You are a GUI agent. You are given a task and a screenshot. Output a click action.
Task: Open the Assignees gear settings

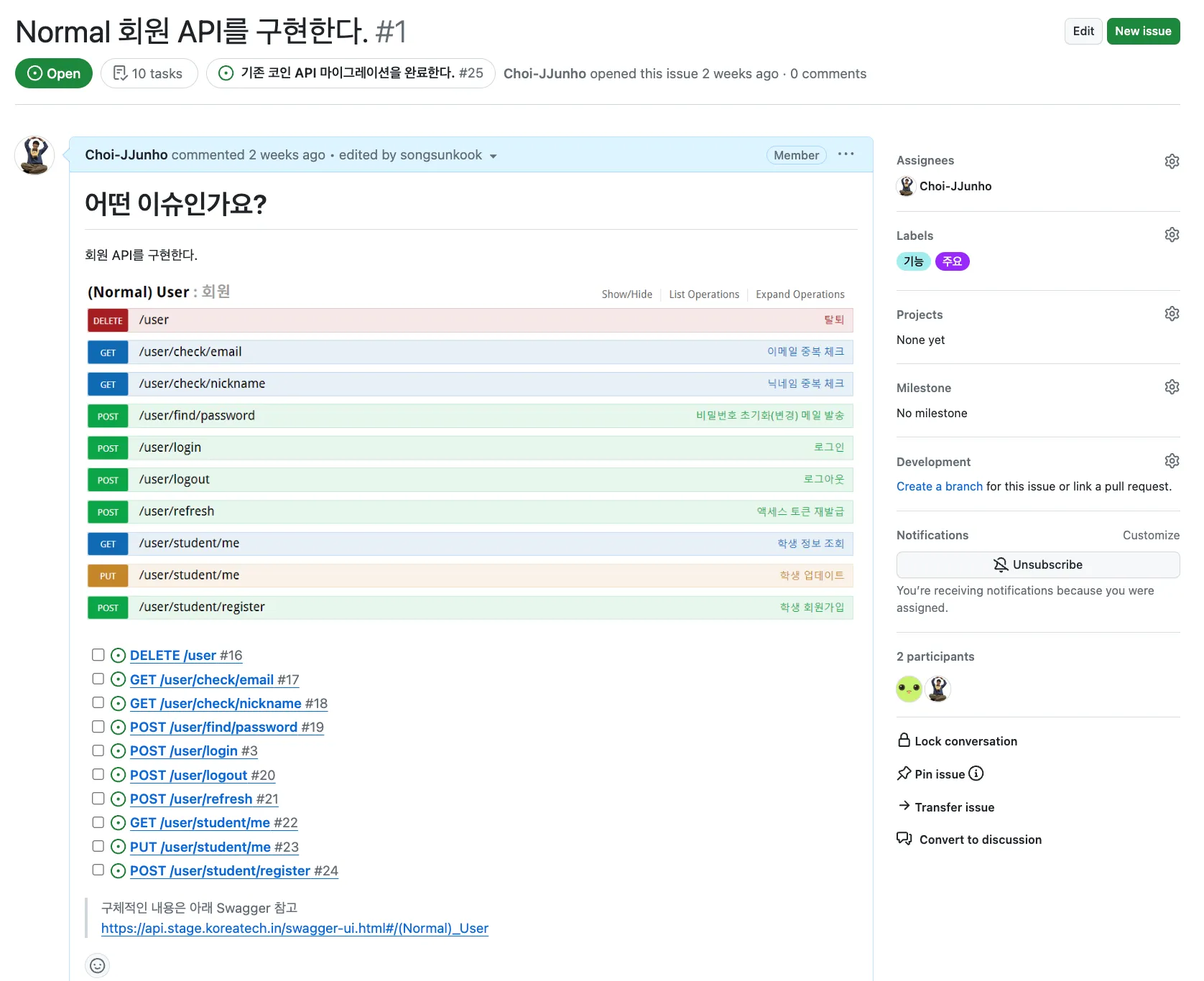(1171, 161)
